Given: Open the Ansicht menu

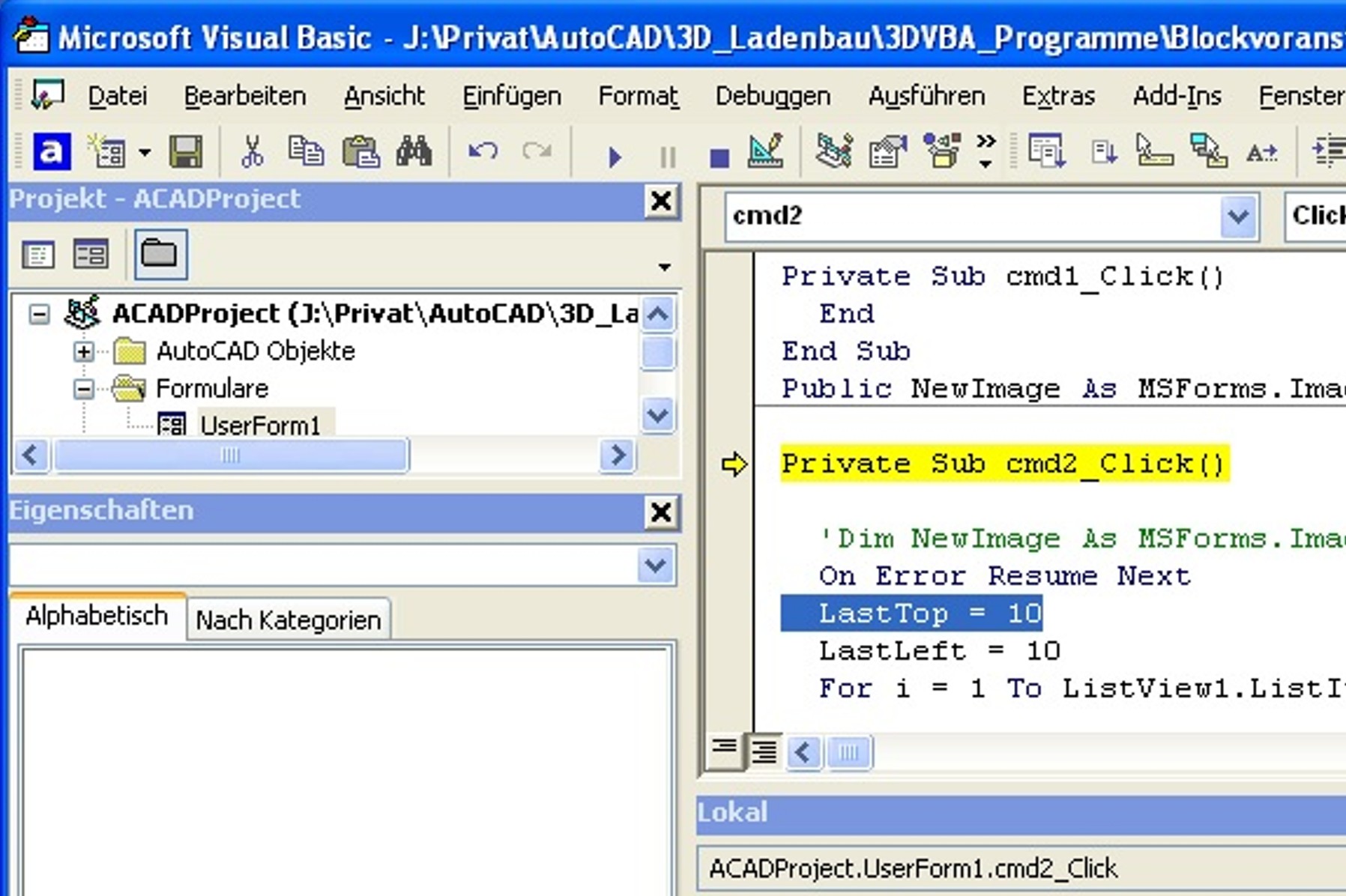Looking at the screenshot, I should click(x=384, y=96).
